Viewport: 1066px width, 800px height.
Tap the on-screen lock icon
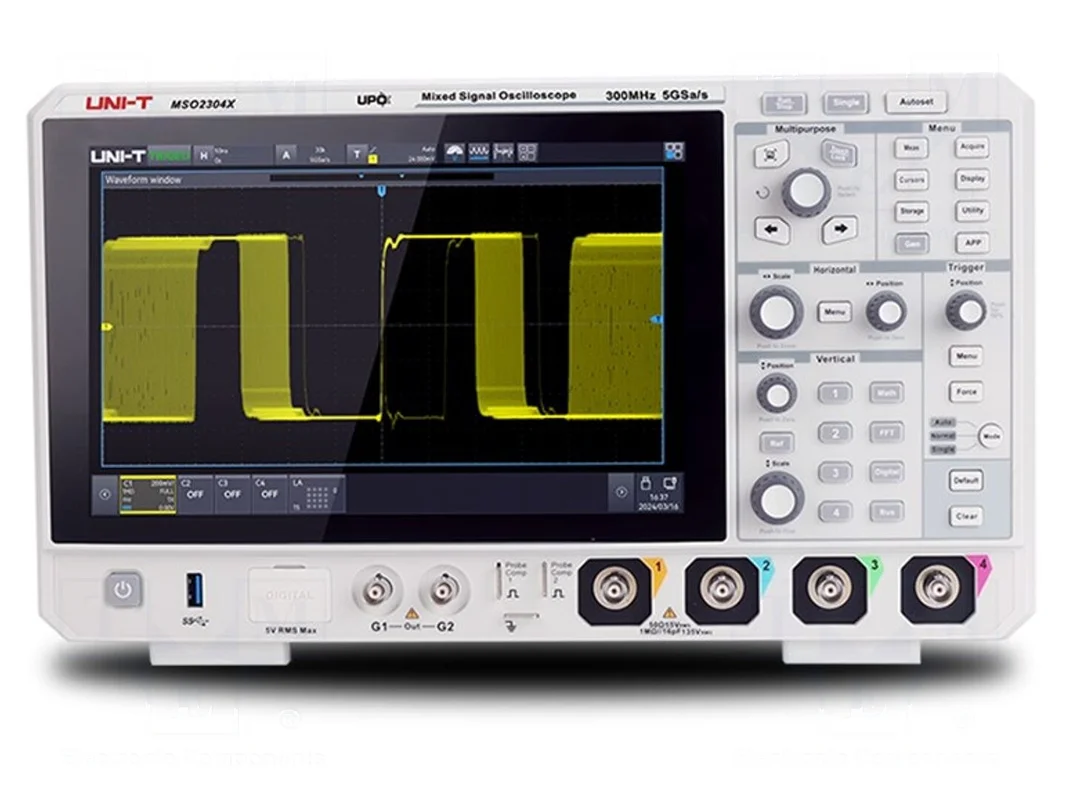tap(646, 483)
